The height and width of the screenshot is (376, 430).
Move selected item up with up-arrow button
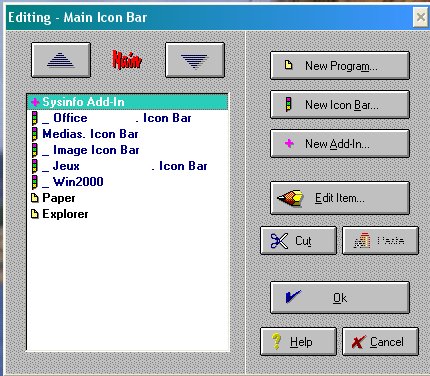(61, 60)
